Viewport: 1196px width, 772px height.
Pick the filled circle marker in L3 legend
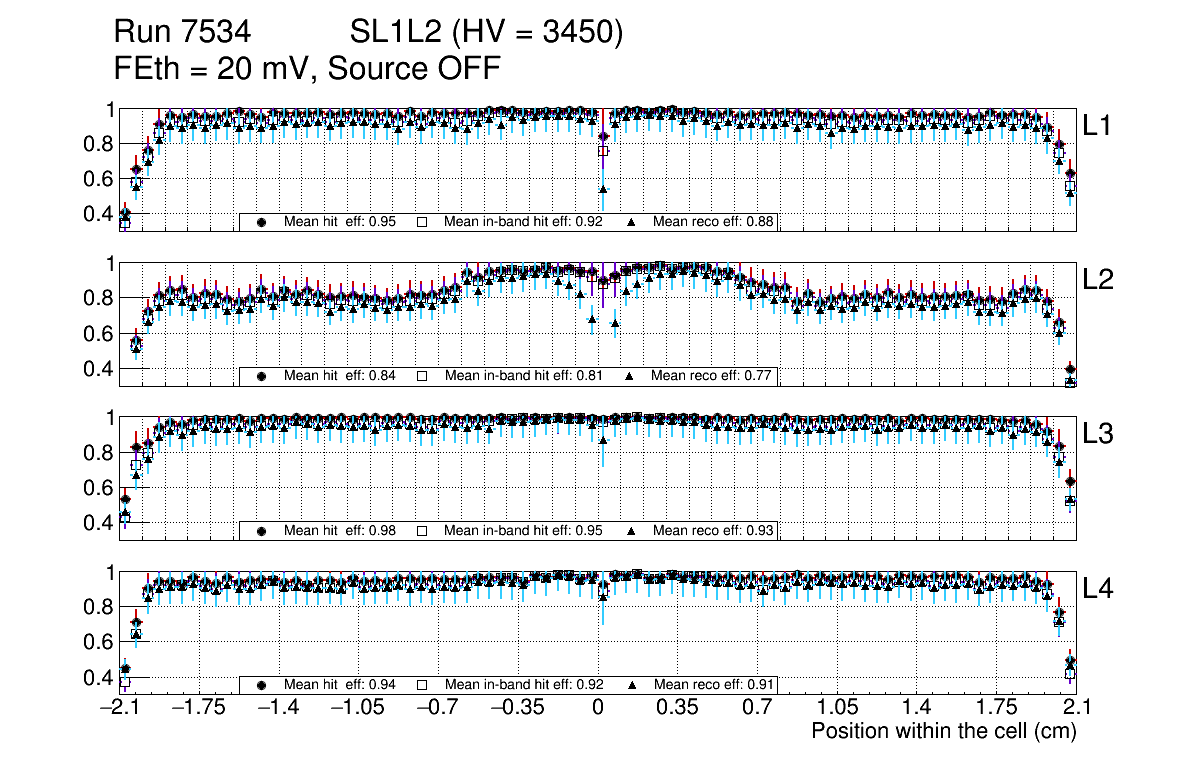coord(262,531)
